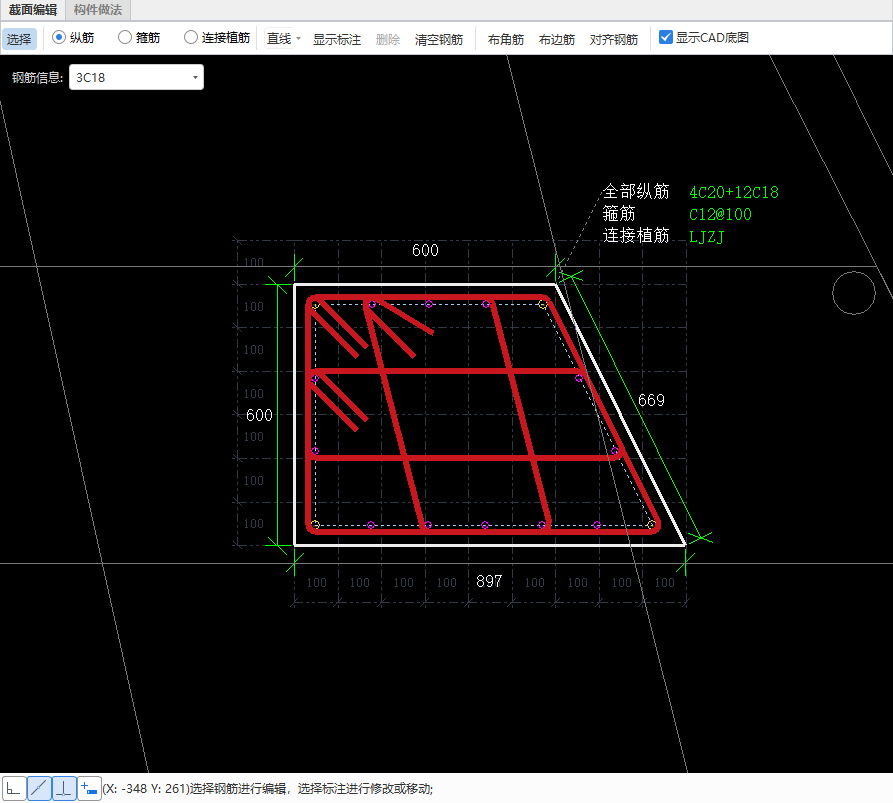Switch to the 构件做法 tab
Screen dimensions: 893x803
[x=98, y=10]
